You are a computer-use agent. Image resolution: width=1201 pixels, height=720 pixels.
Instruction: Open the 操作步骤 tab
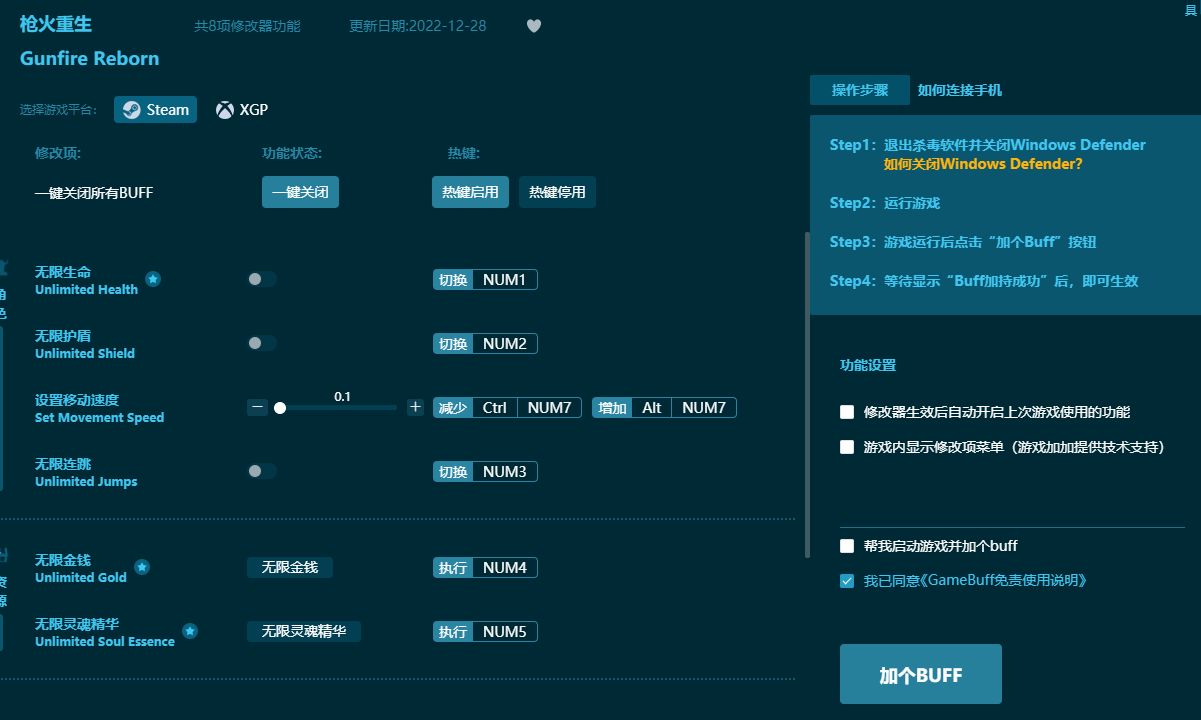[x=860, y=90]
